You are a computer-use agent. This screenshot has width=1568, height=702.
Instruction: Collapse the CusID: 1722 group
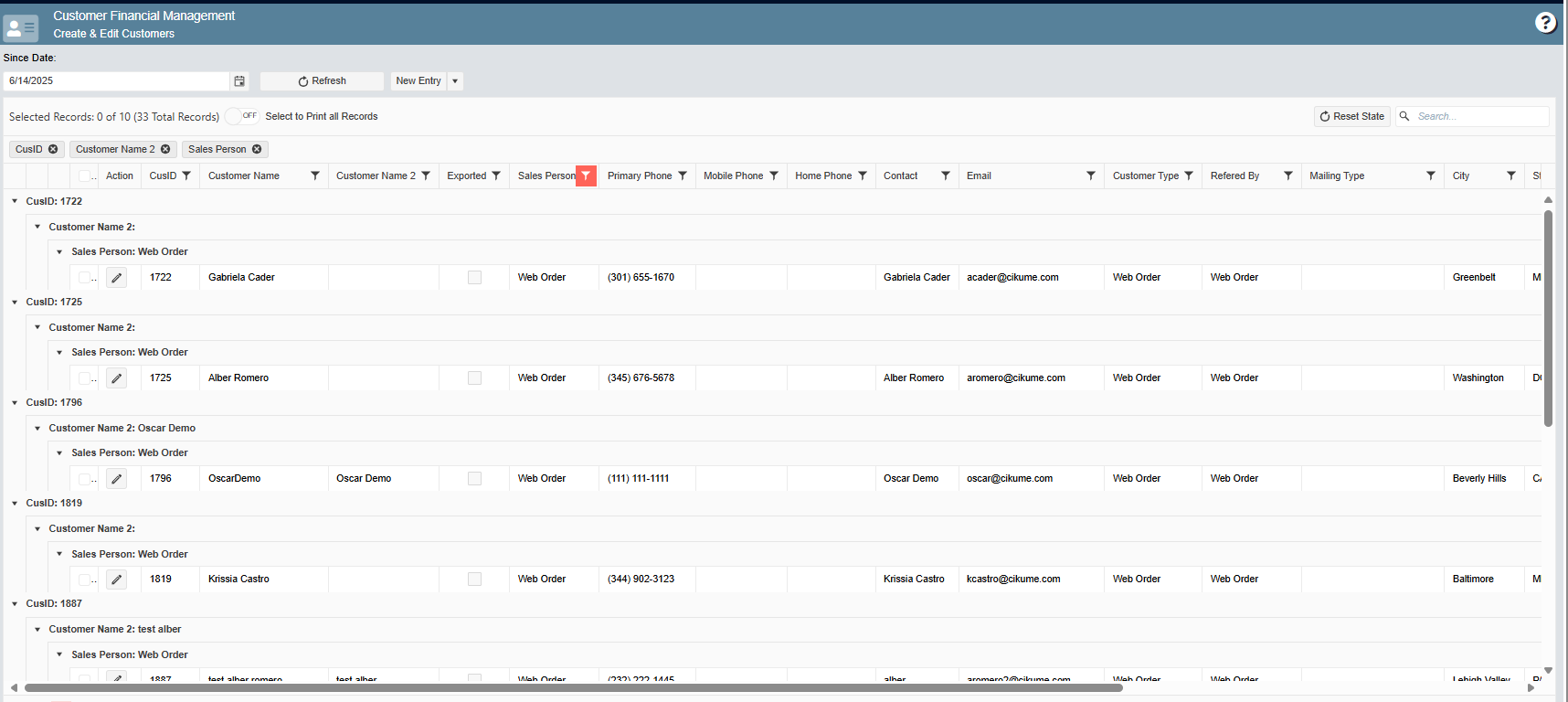click(15, 202)
